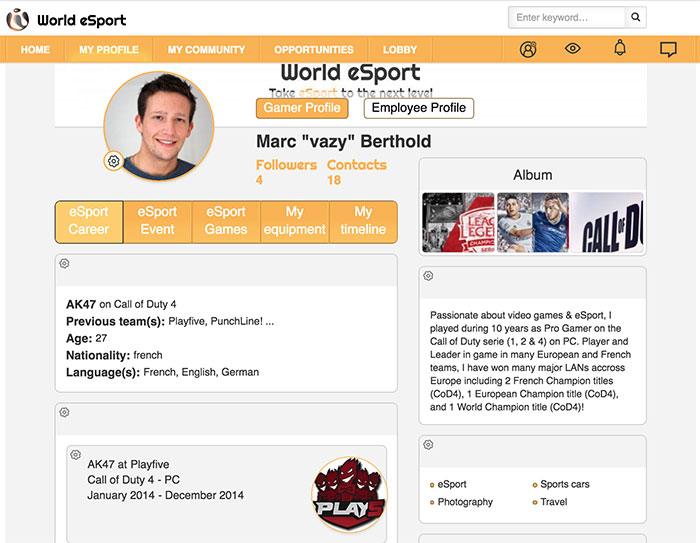
Task: Click gear icon above AK47 career summary
Action: (x=64, y=263)
